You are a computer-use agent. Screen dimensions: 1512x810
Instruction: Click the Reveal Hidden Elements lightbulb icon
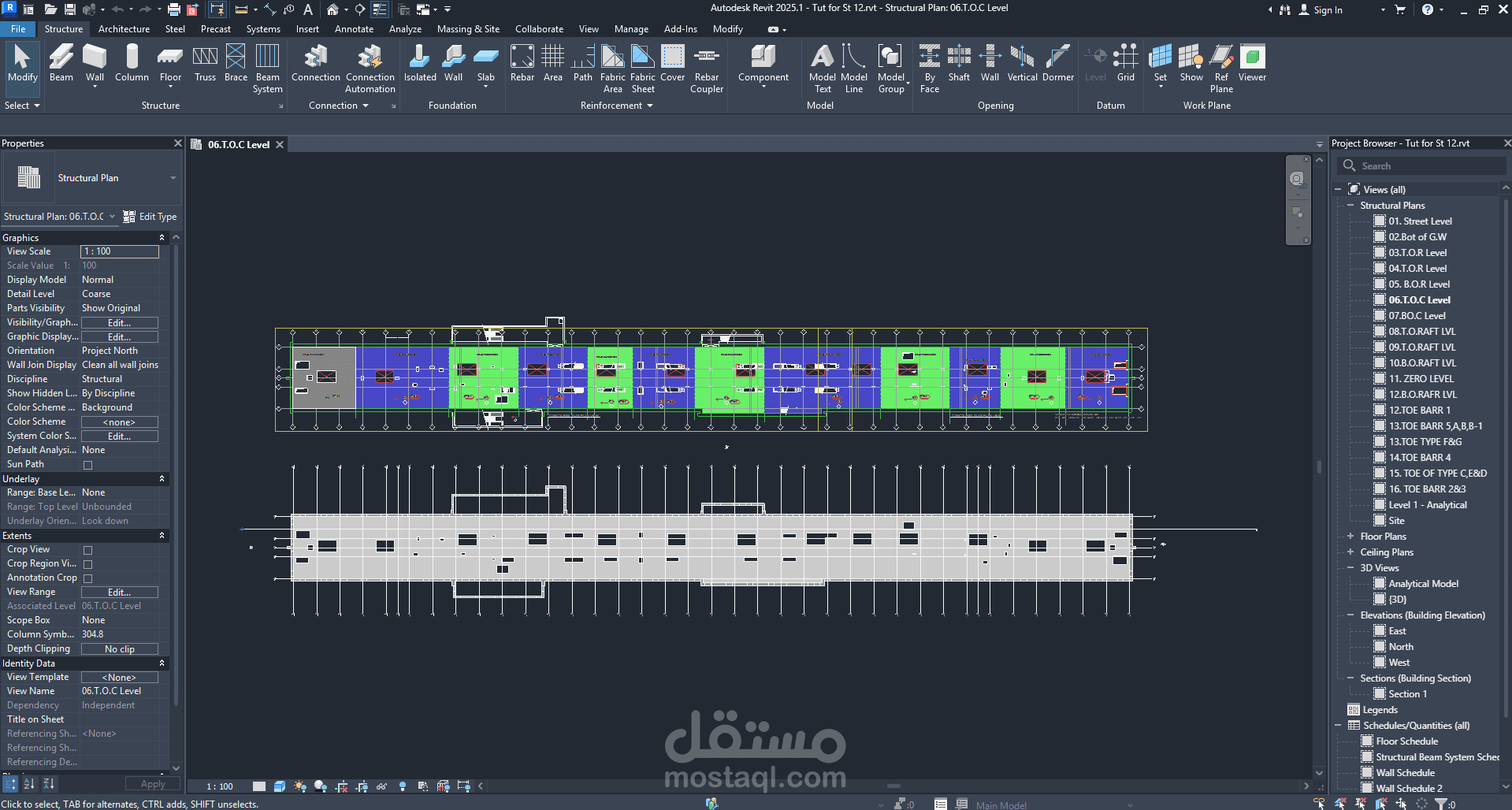(x=403, y=786)
